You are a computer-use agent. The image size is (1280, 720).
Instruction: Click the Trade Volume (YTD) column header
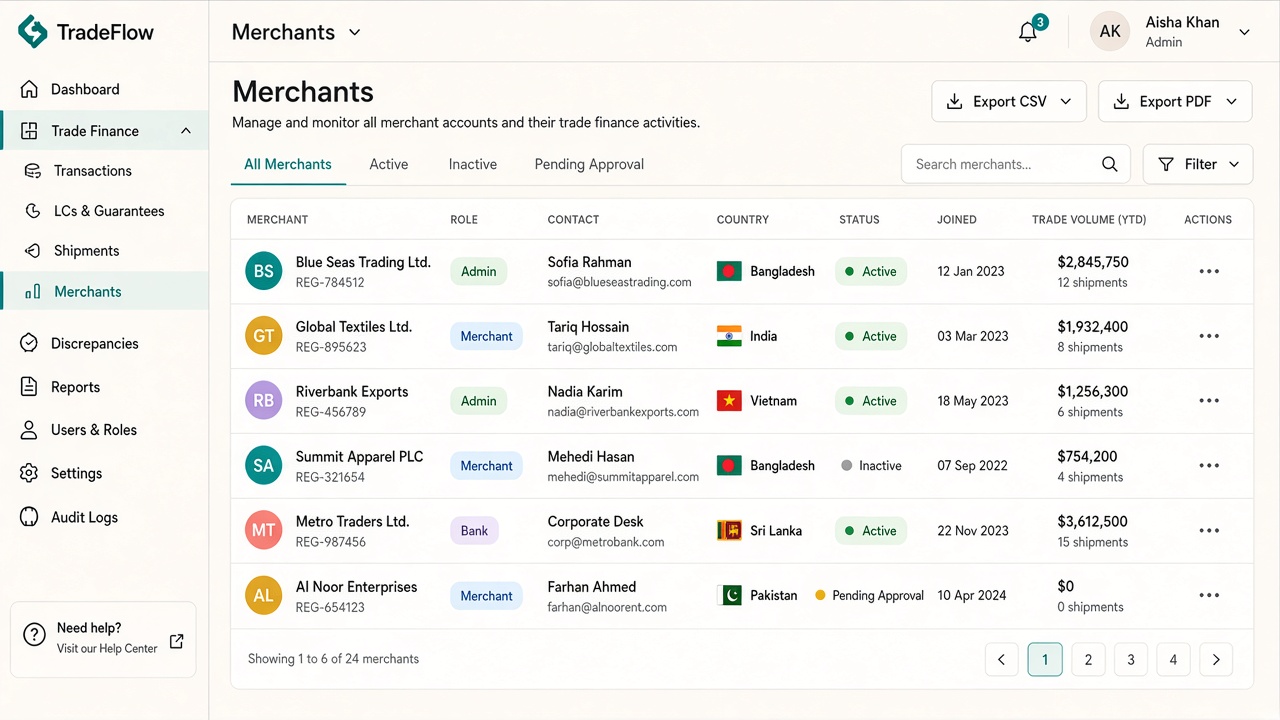(1089, 219)
